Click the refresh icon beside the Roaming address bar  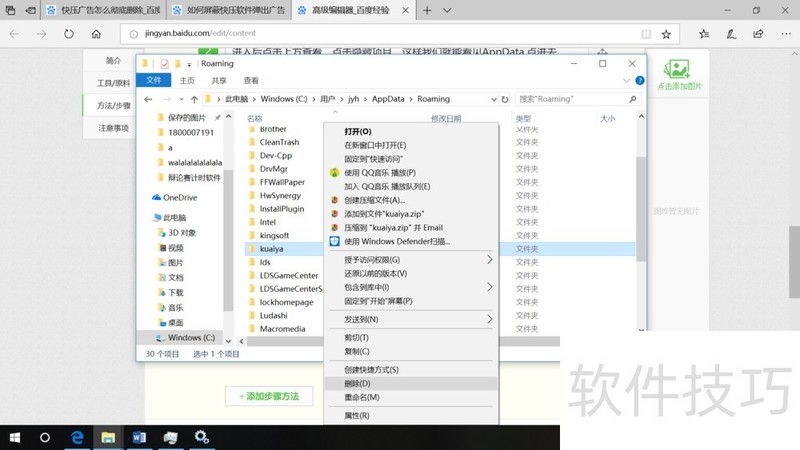pos(505,99)
